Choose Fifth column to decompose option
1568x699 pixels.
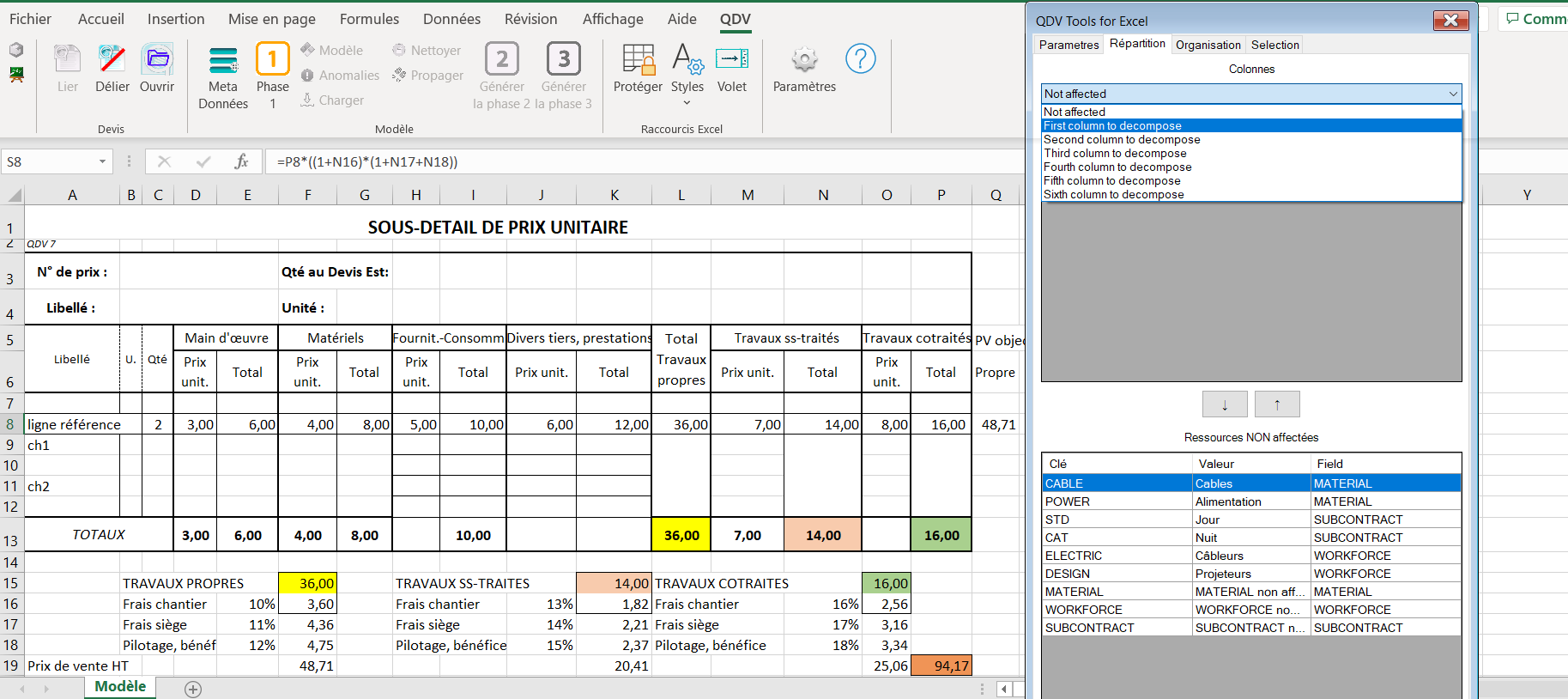pyautogui.click(x=1251, y=180)
